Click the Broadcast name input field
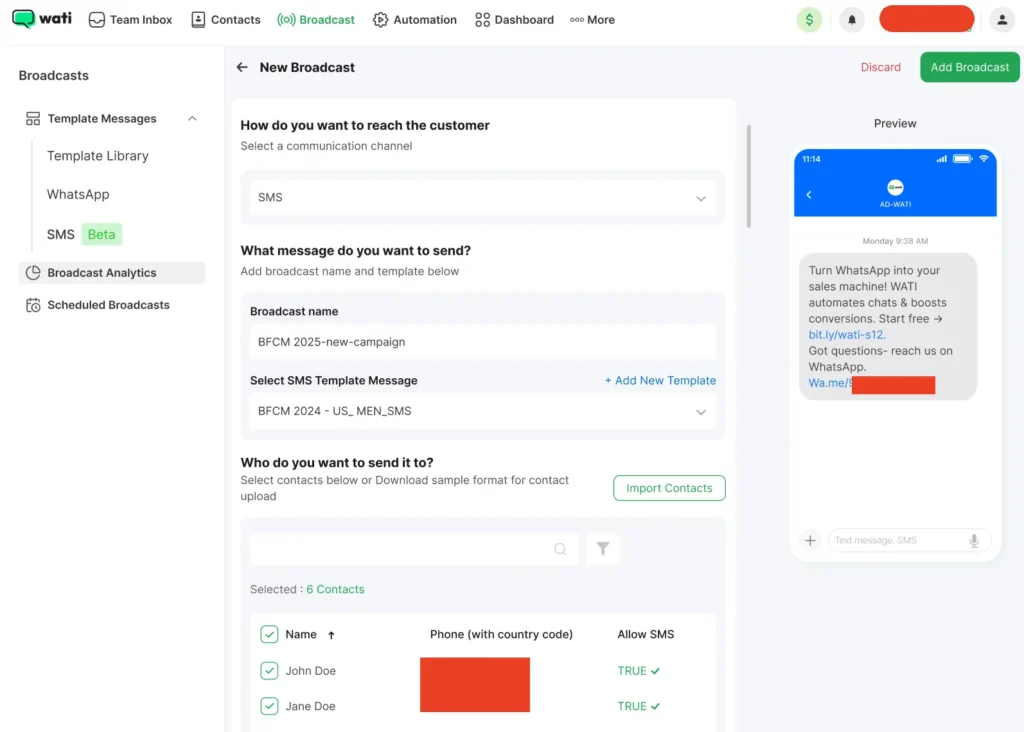Screen dimensions: 1024x732 [482, 342]
